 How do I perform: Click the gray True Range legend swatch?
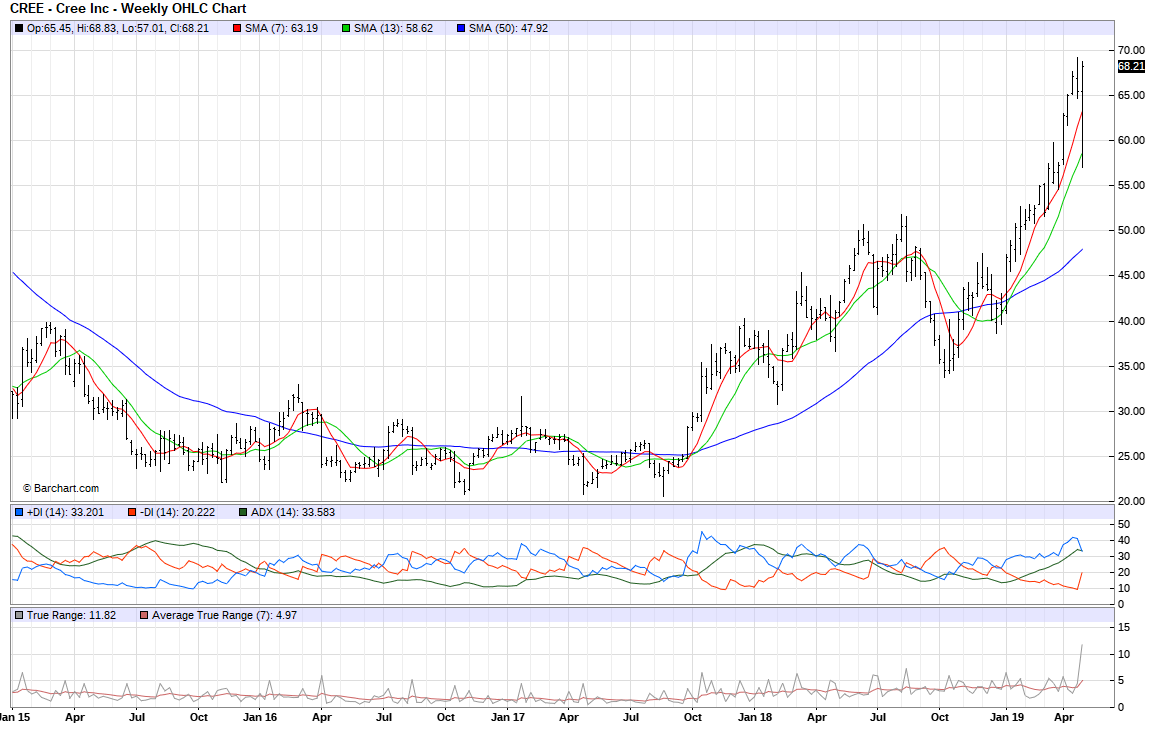19,615
